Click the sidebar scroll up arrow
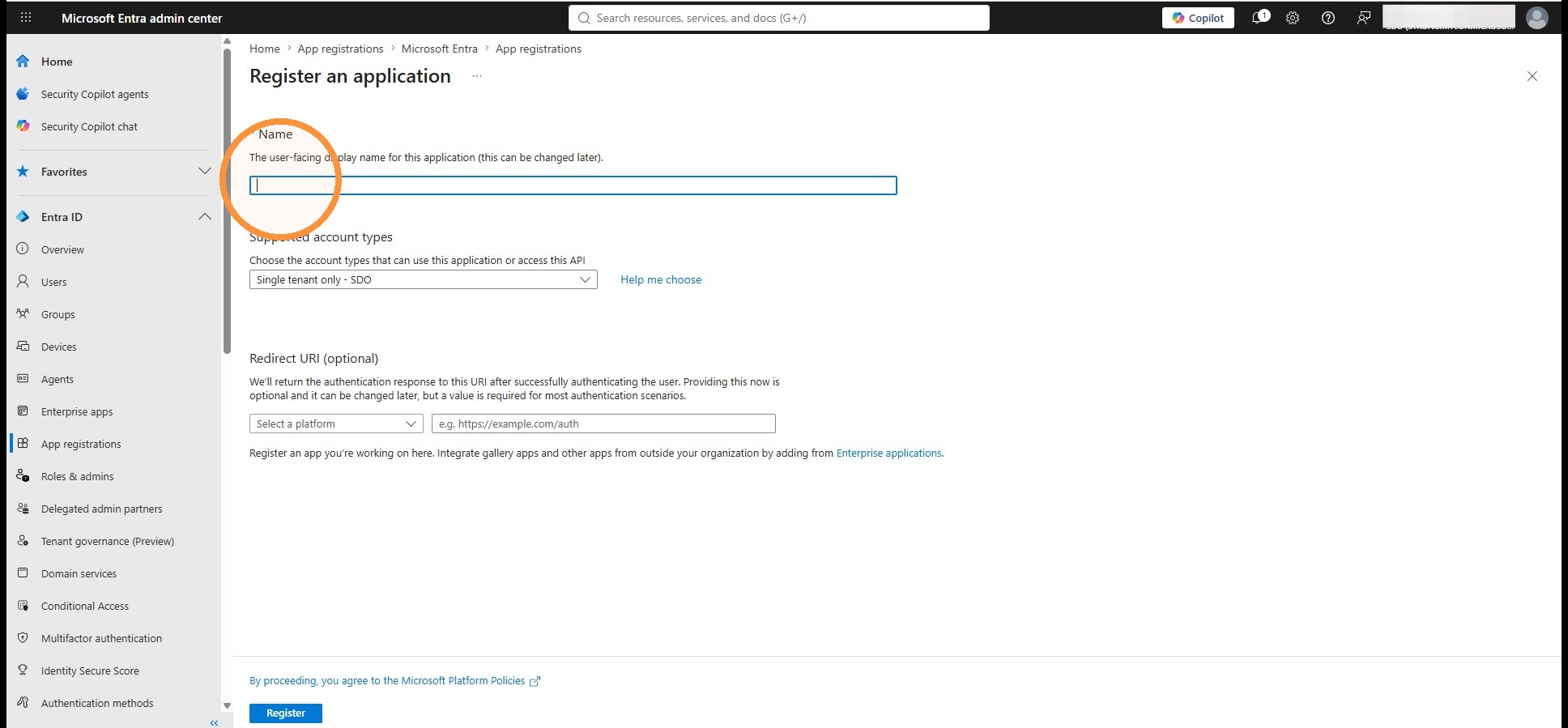 coord(227,40)
